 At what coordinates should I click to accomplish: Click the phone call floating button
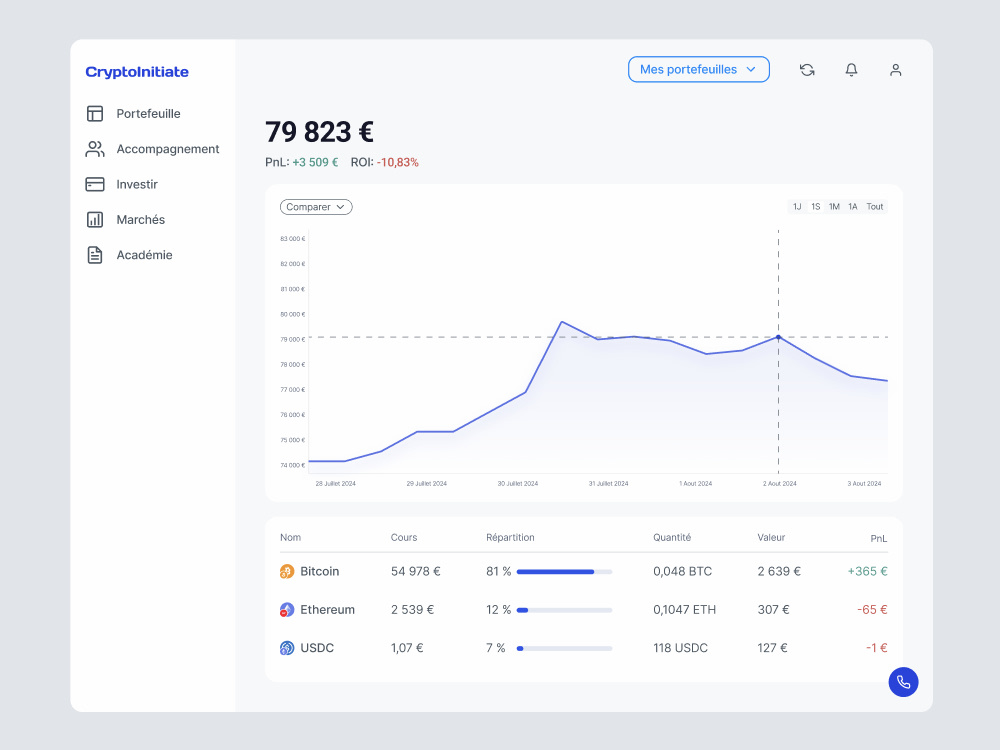tap(903, 682)
